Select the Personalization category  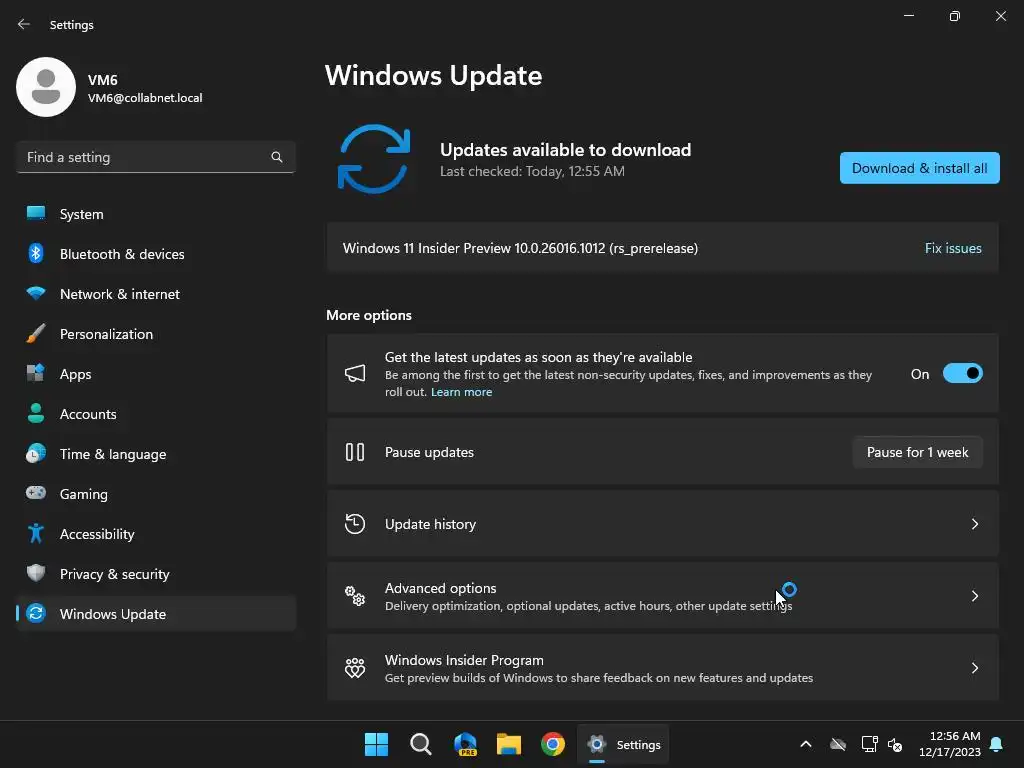[x=156, y=334]
